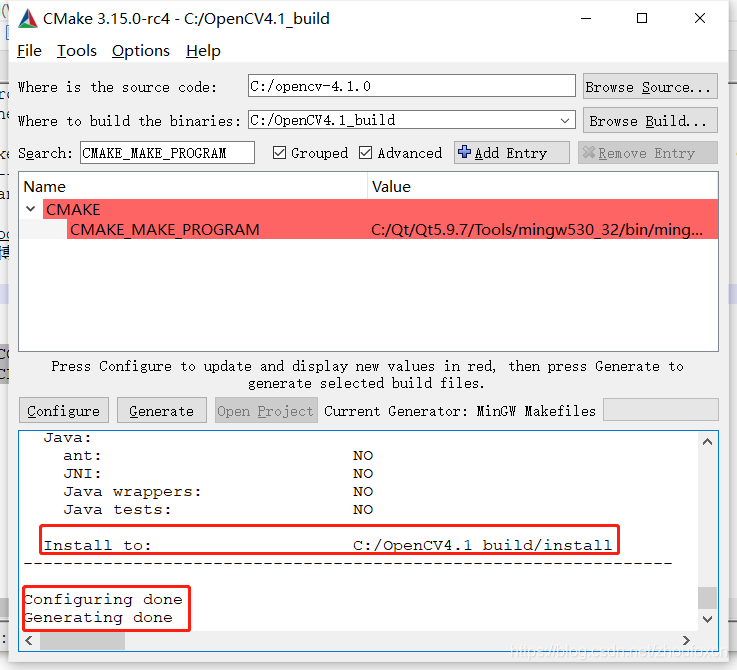Screen dimensions: 737x670
Task: Click the output log scroll up arrow
Action: click(707, 442)
